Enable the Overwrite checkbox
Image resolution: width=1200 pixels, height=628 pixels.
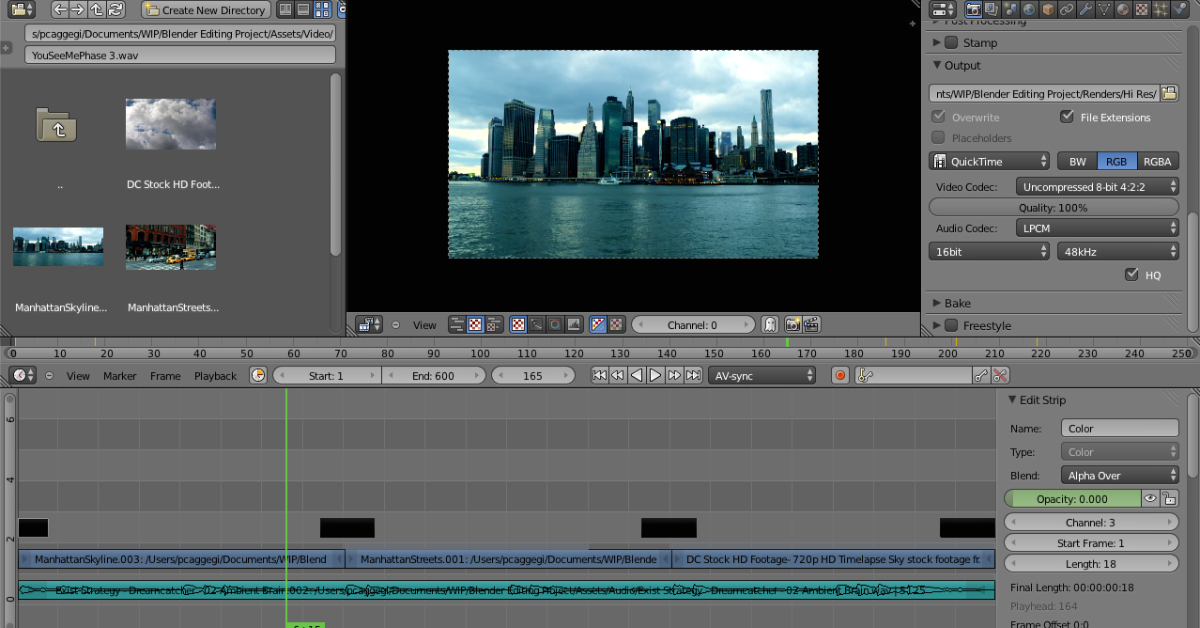(x=938, y=117)
